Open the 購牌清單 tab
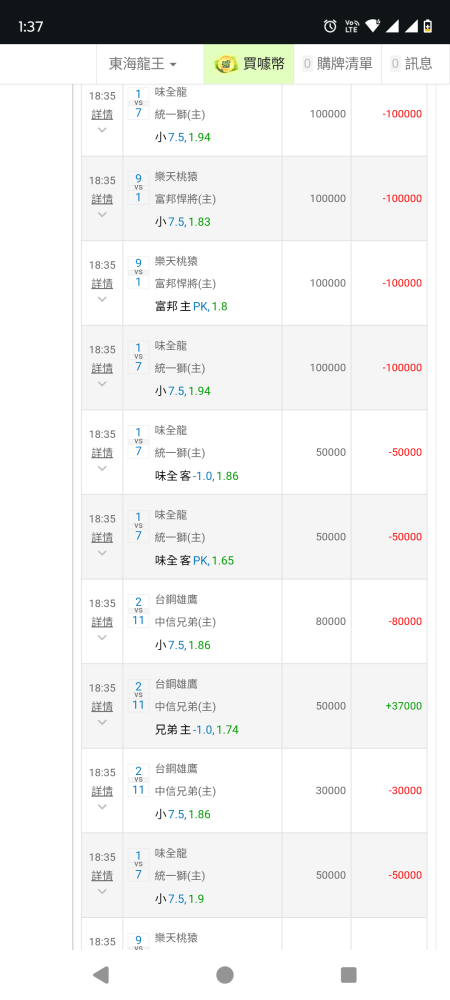450x1000 pixels. [337, 64]
